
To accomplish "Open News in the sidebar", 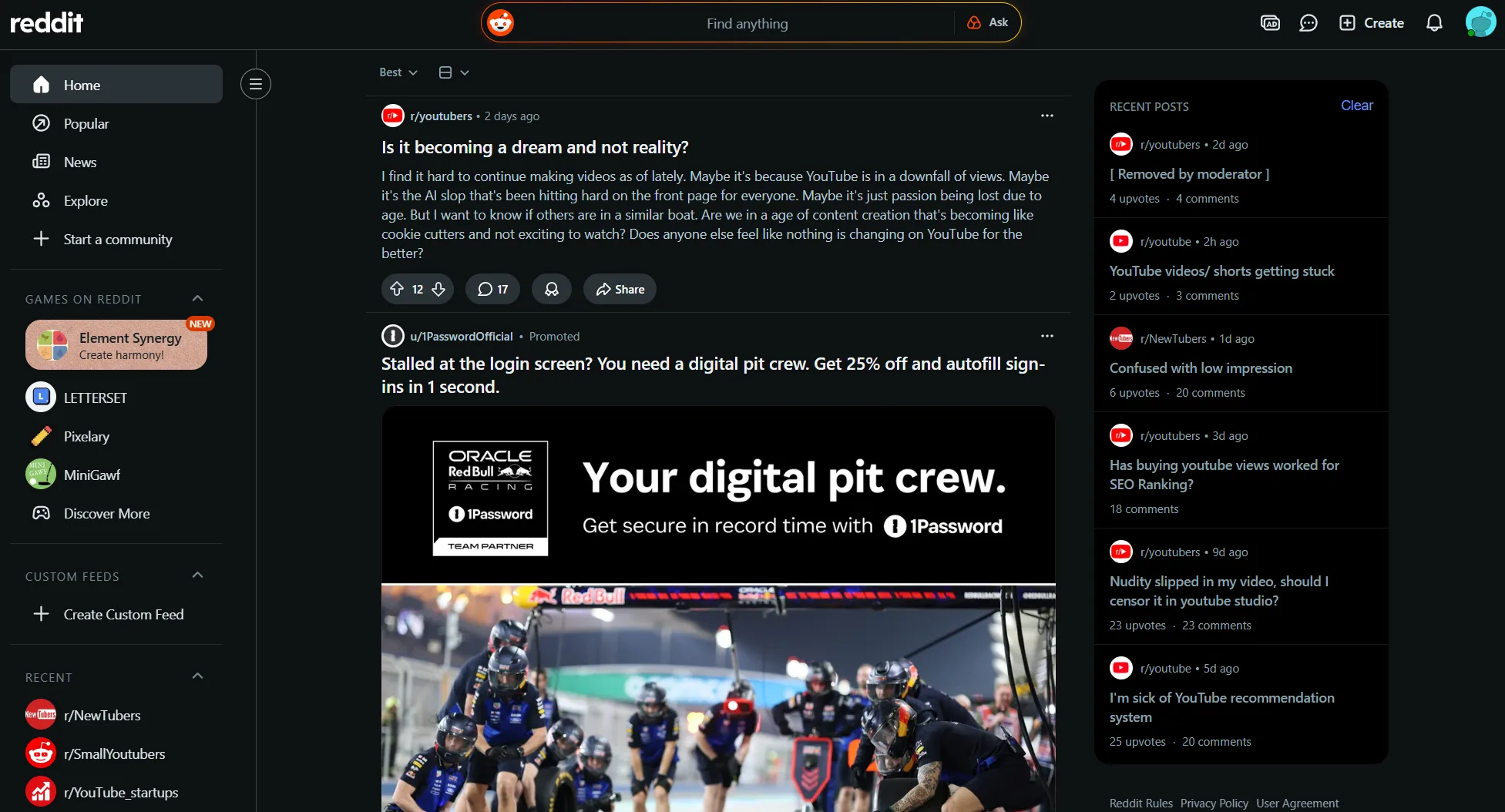I will 116,162.
